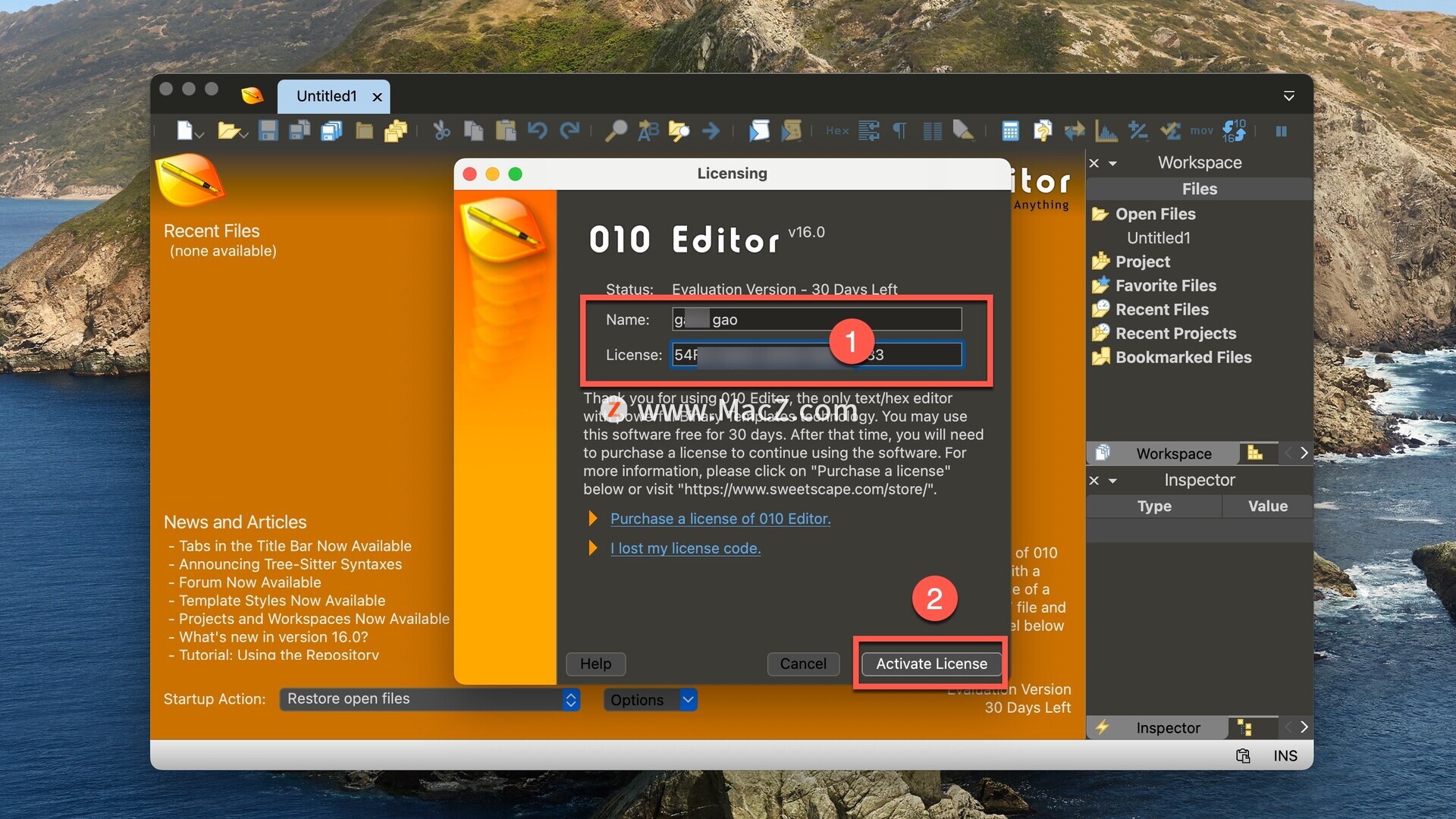Click the Save floppy disk icon
Viewport: 1456px width, 819px height.
[268, 130]
